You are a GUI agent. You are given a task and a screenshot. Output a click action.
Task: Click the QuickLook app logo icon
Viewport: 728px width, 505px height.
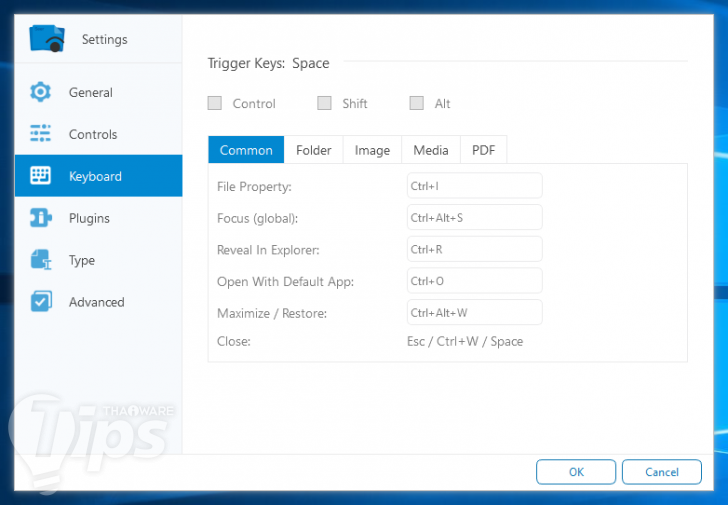tap(47, 38)
